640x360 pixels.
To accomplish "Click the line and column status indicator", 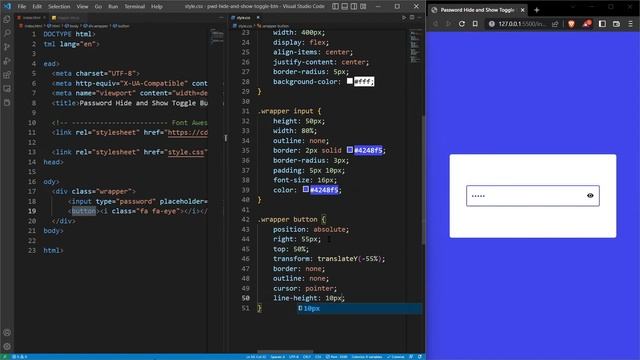I will [256, 357].
